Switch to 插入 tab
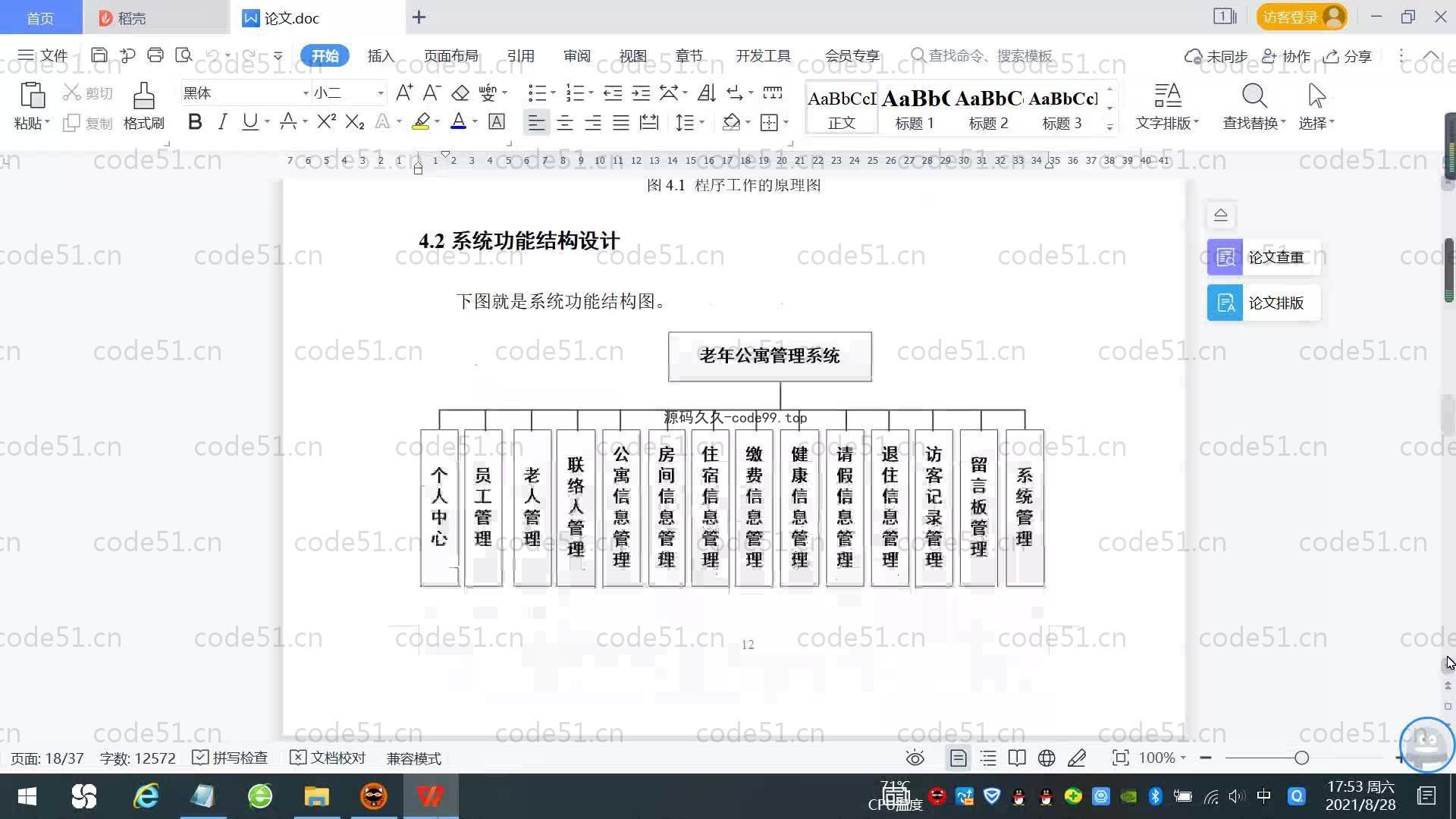The image size is (1456, 819). [x=381, y=56]
